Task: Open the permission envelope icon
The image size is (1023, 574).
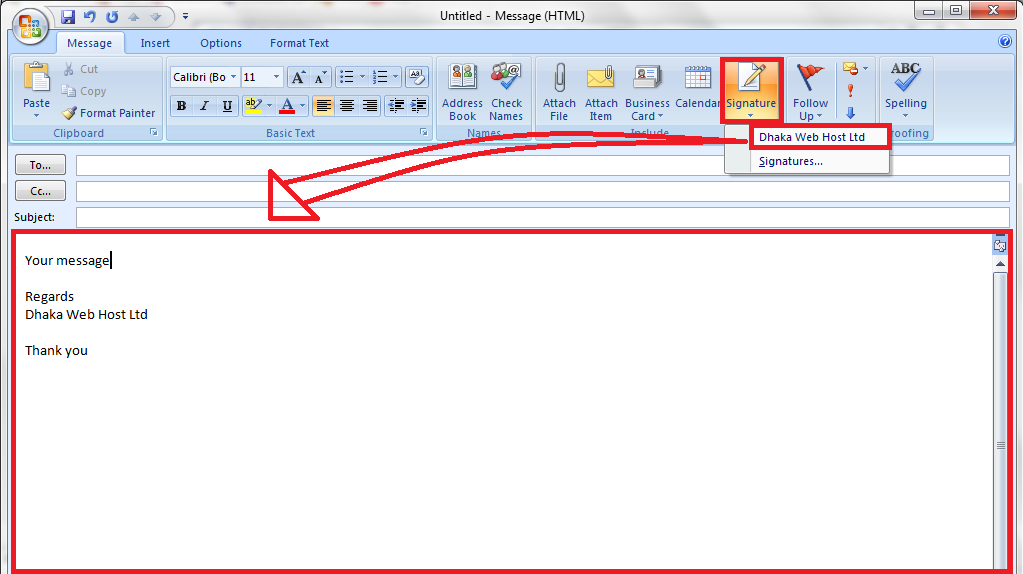Action: [x=850, y=68]
